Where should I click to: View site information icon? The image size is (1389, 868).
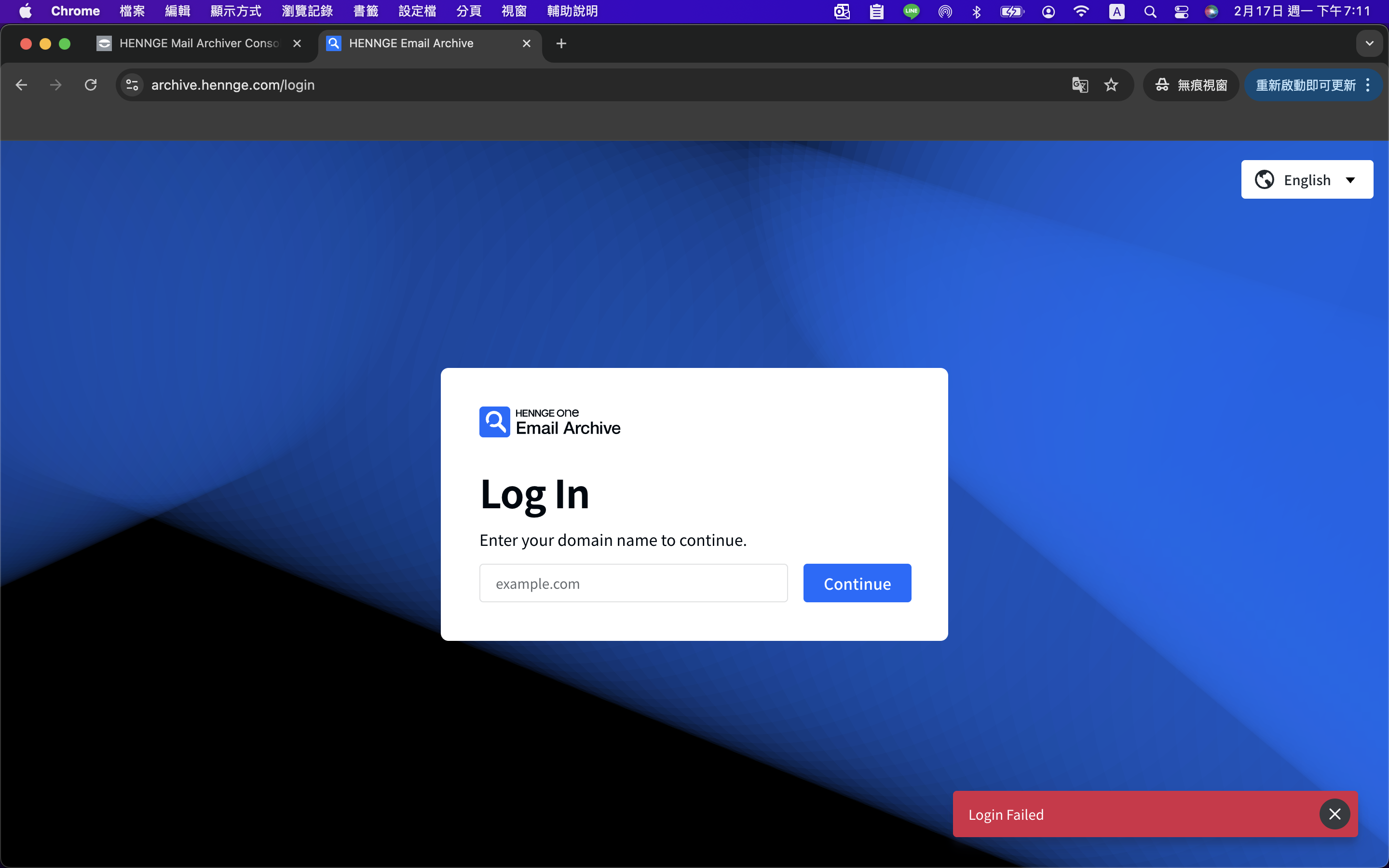point(132,85)
